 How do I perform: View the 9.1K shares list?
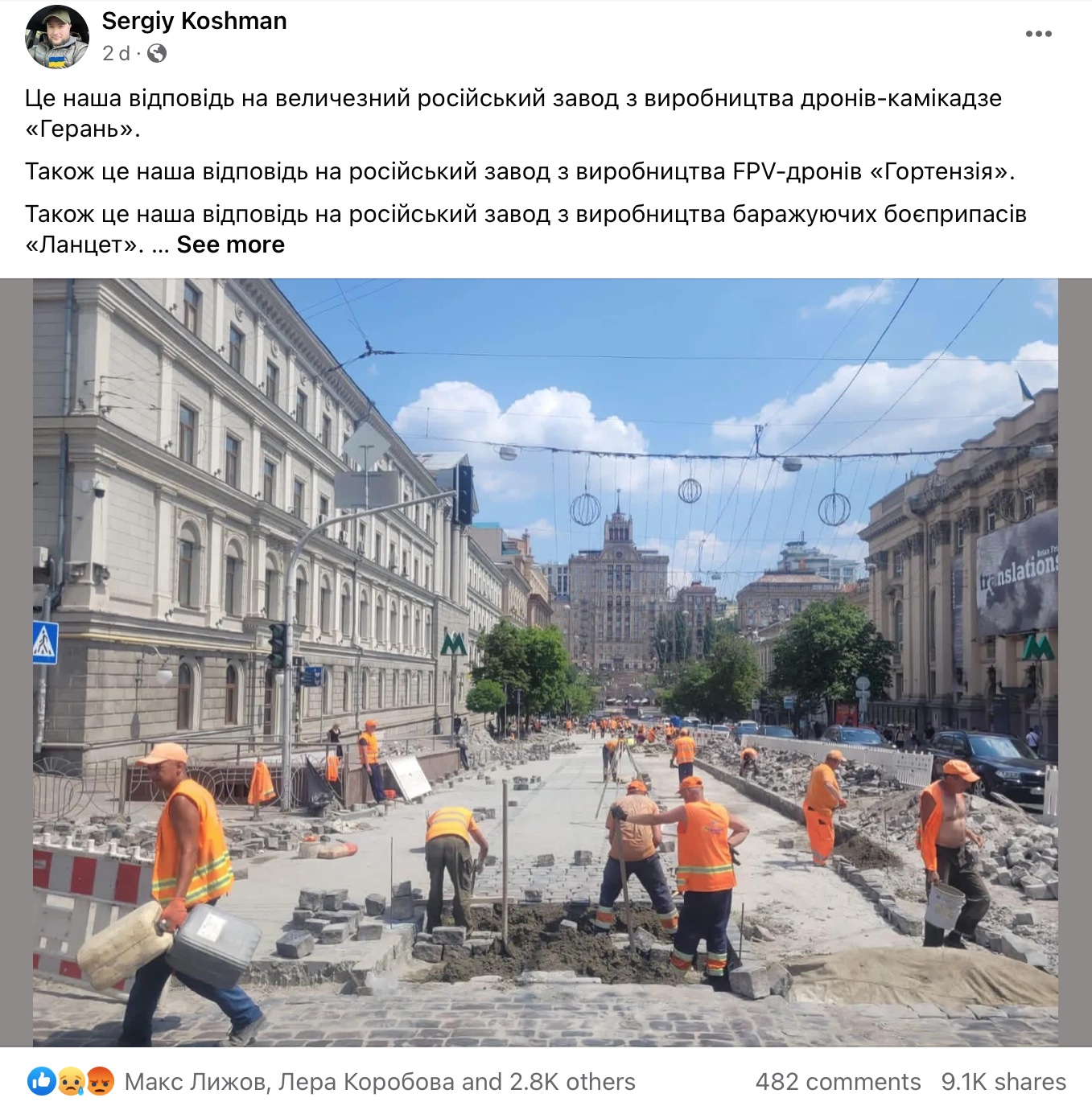(x=1003, y=1081)
